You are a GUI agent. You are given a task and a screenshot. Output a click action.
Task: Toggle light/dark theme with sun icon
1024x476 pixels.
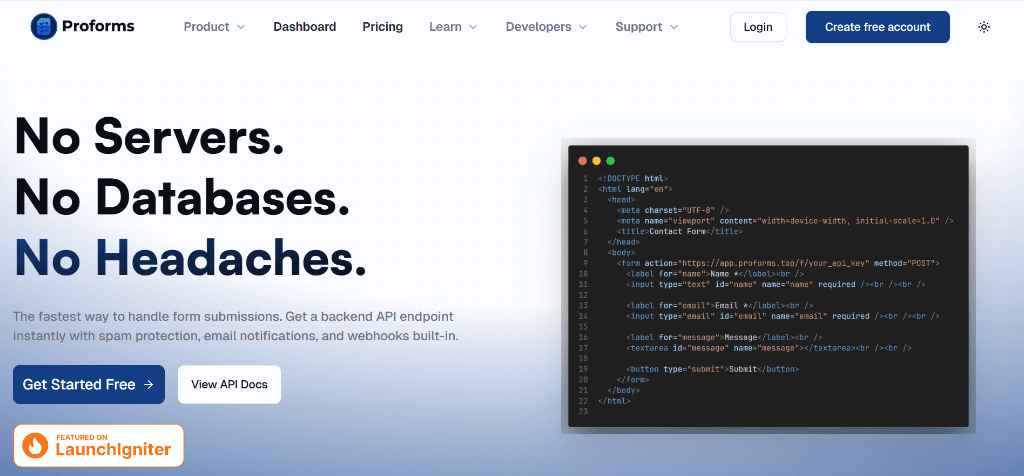[983, 27]
